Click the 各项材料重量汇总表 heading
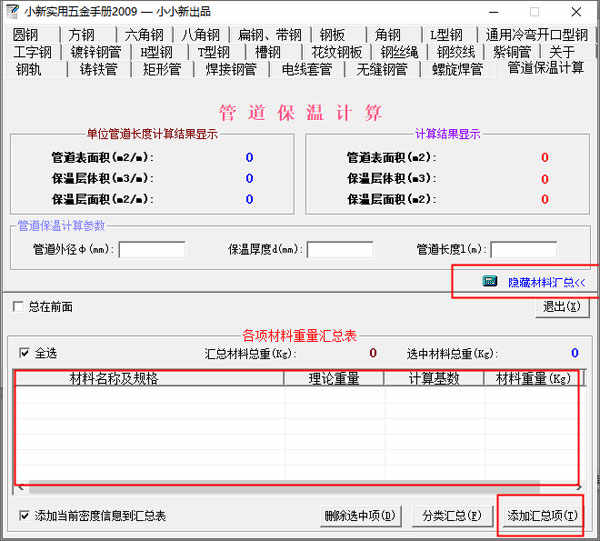Screen dimensions: 600x541 tap(299, 336)
